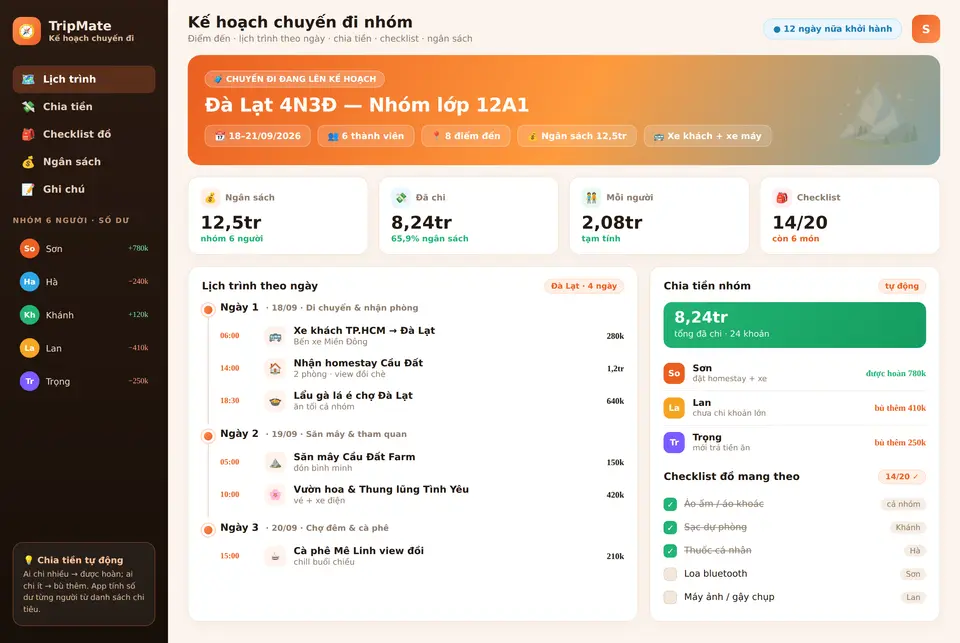The width and height of the screenshot is (960, 643).
Task: Click the 8 điểm đến chip
Action: 466,136
